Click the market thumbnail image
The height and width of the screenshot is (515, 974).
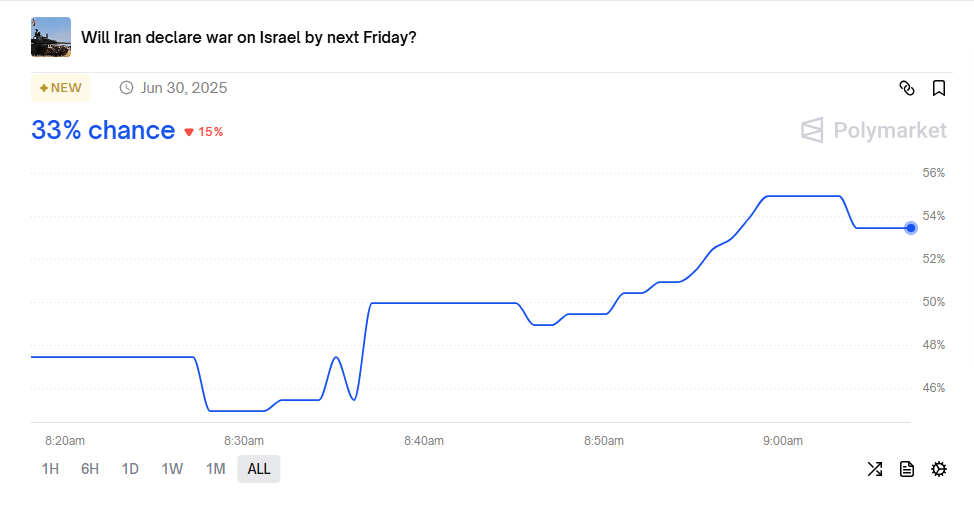(x=51, y=37)
